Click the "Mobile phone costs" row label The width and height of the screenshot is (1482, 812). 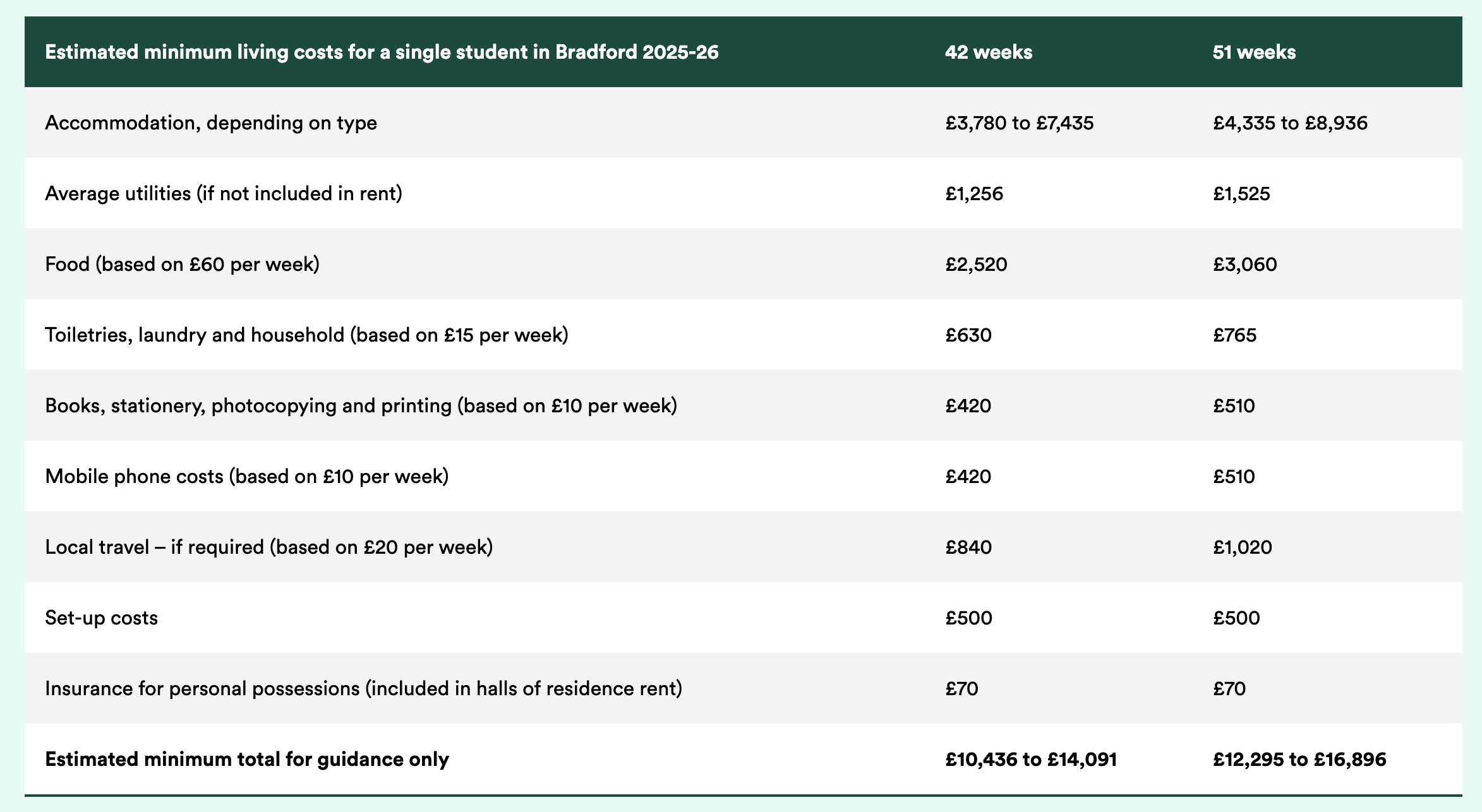[x=247, y=476]
